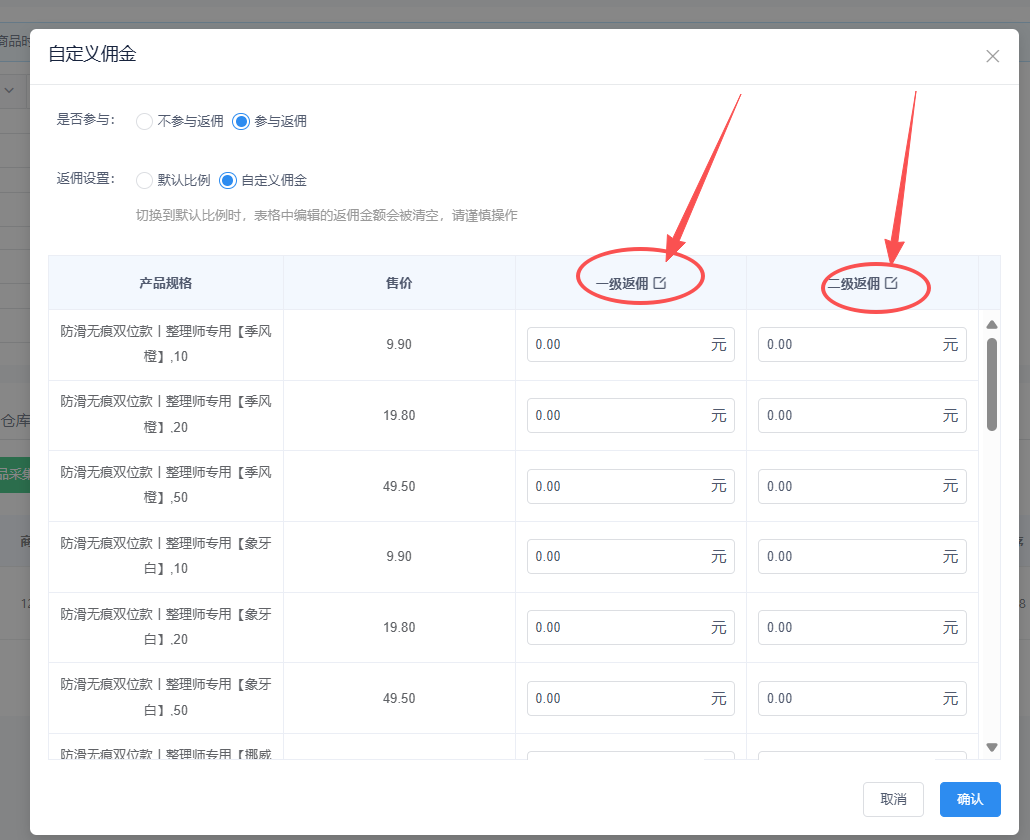Click the table scrollbar down arrow

991,747
